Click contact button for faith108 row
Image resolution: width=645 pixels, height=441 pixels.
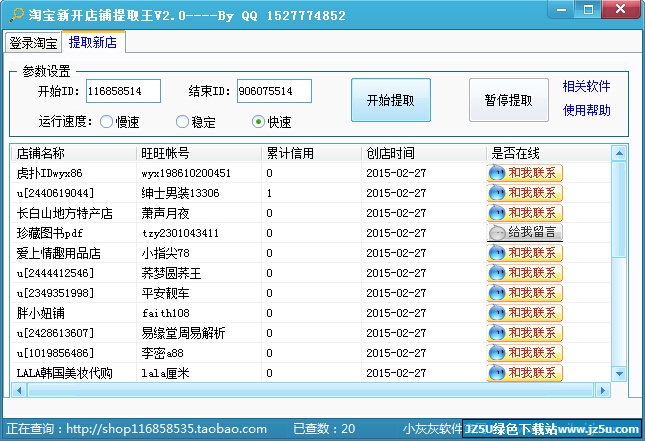524,313
